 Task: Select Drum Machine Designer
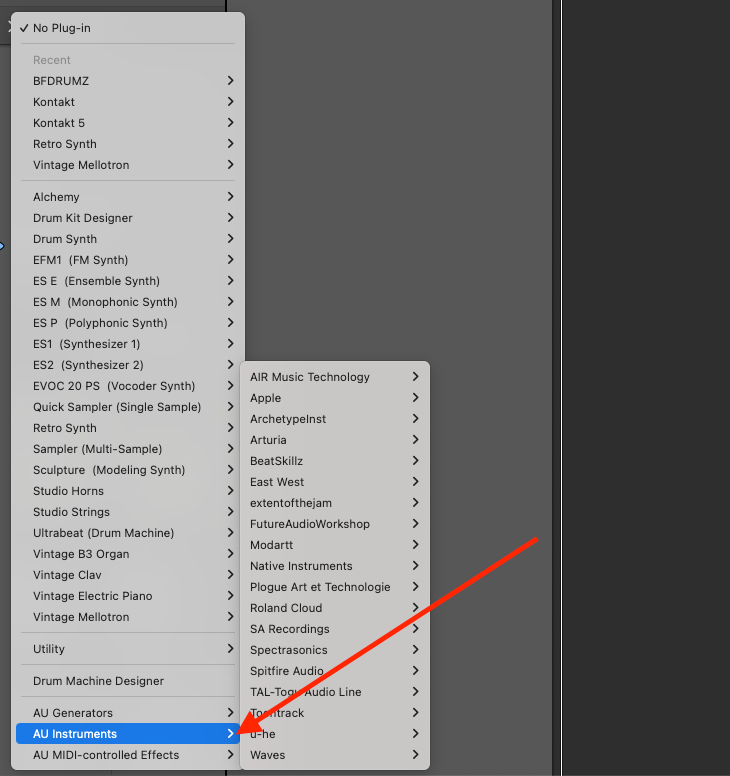pyautogui.click(x=128, y=681)
